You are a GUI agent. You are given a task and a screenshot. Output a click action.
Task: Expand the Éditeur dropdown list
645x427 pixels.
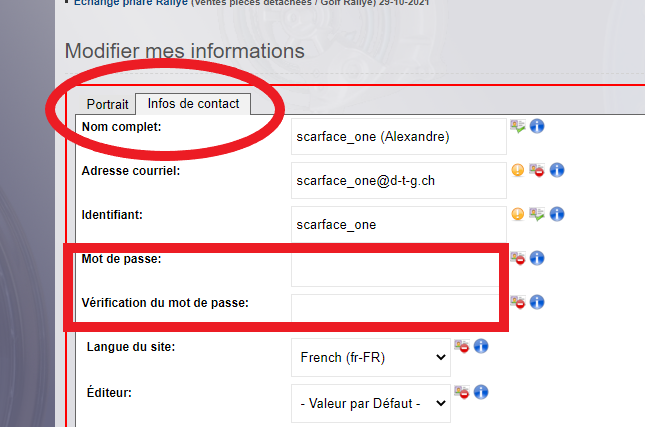pos(371,403)
